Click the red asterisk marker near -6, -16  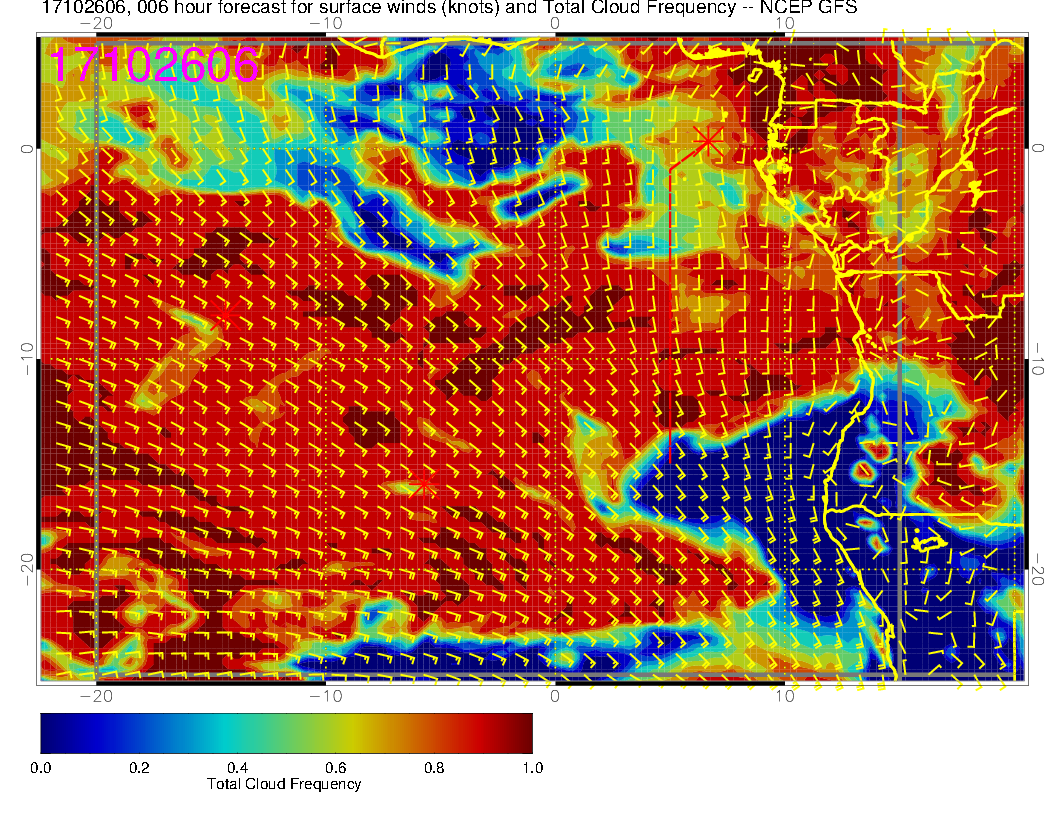point(424,483)
